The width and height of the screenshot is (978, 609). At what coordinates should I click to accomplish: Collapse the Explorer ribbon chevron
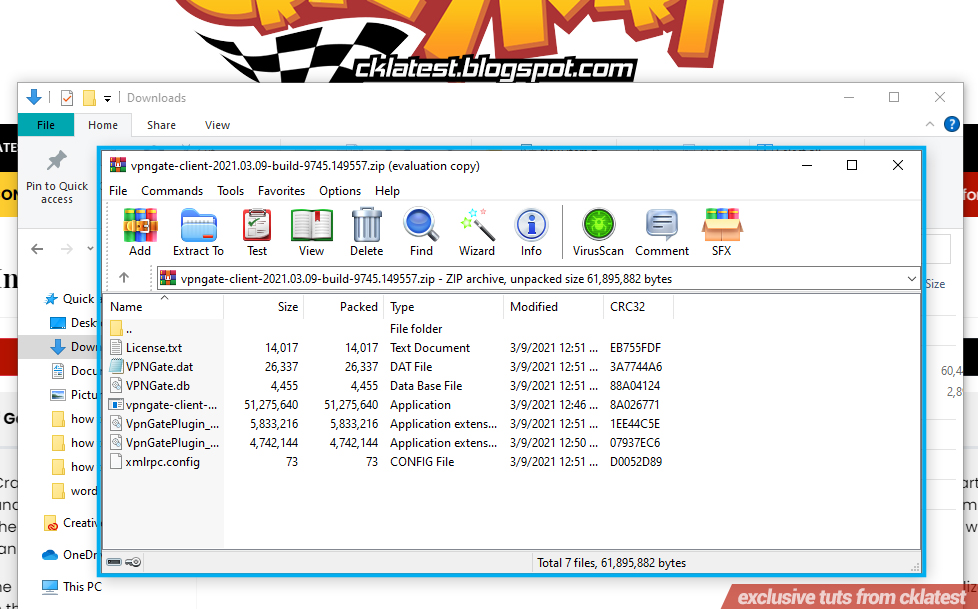[930, 124]
